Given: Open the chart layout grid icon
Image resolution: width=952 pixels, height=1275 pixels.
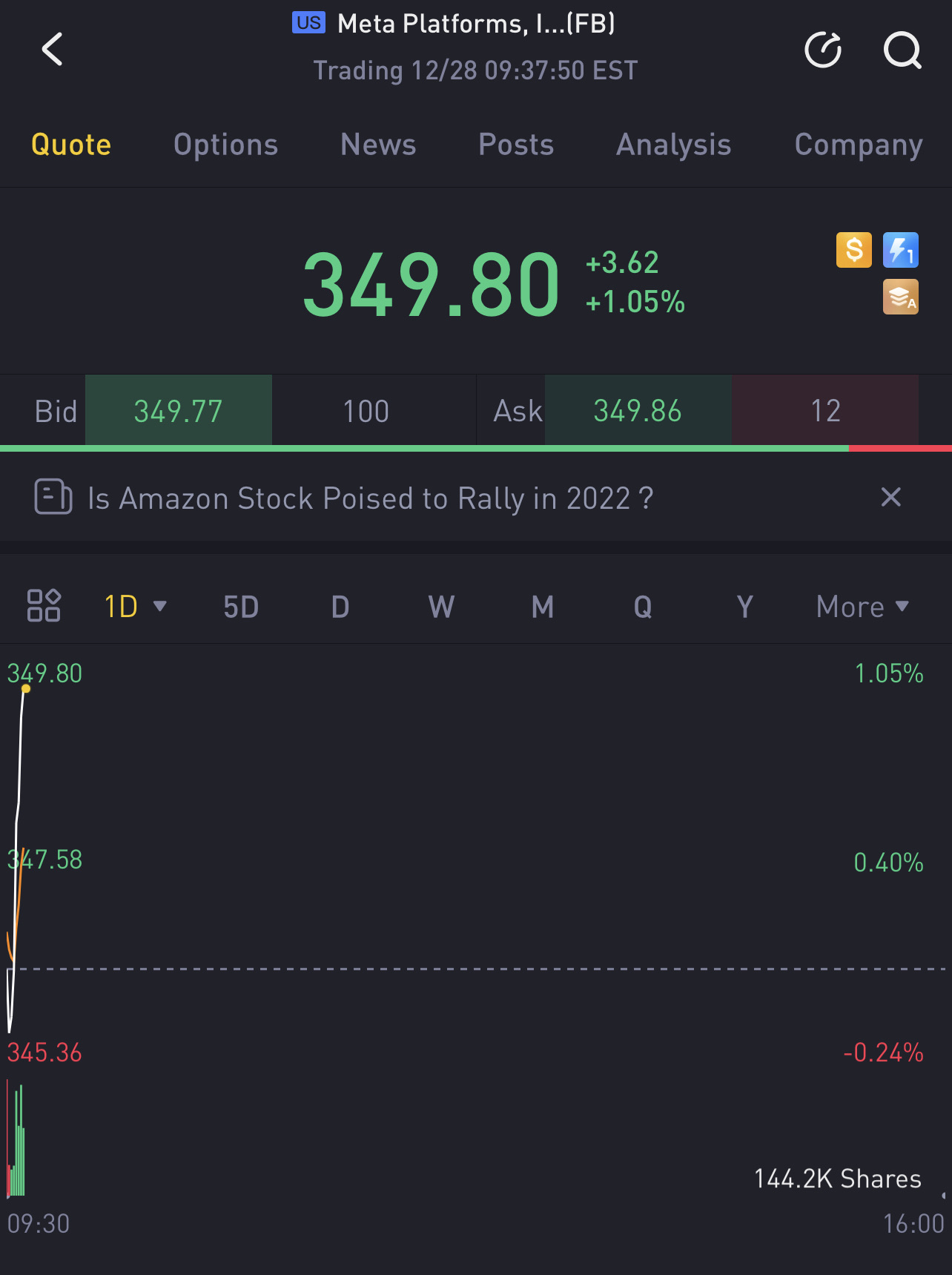Looking at the screenshot, I should 44,606.
